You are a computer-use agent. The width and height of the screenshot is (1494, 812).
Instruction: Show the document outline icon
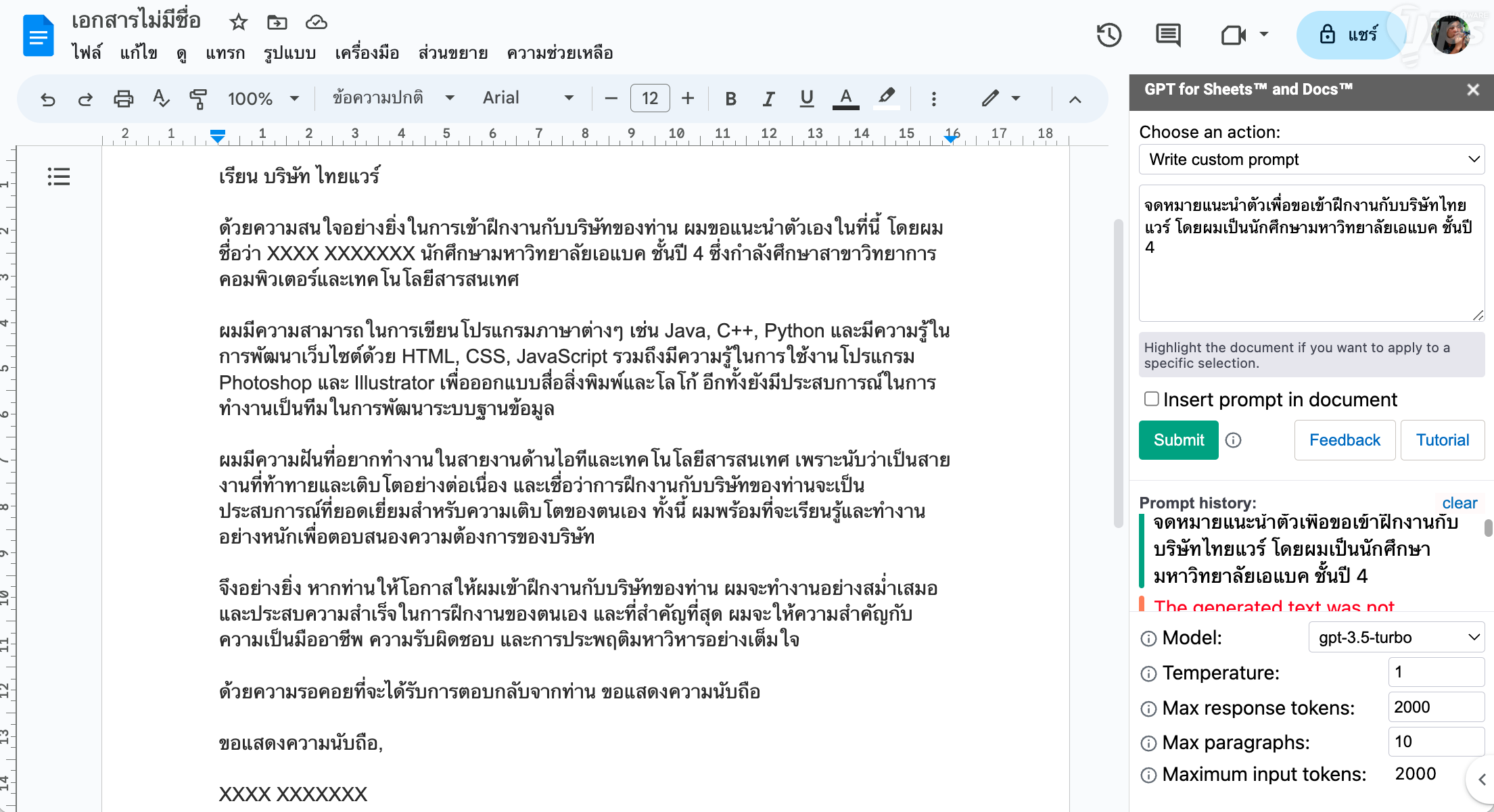[x=59, y=177]
